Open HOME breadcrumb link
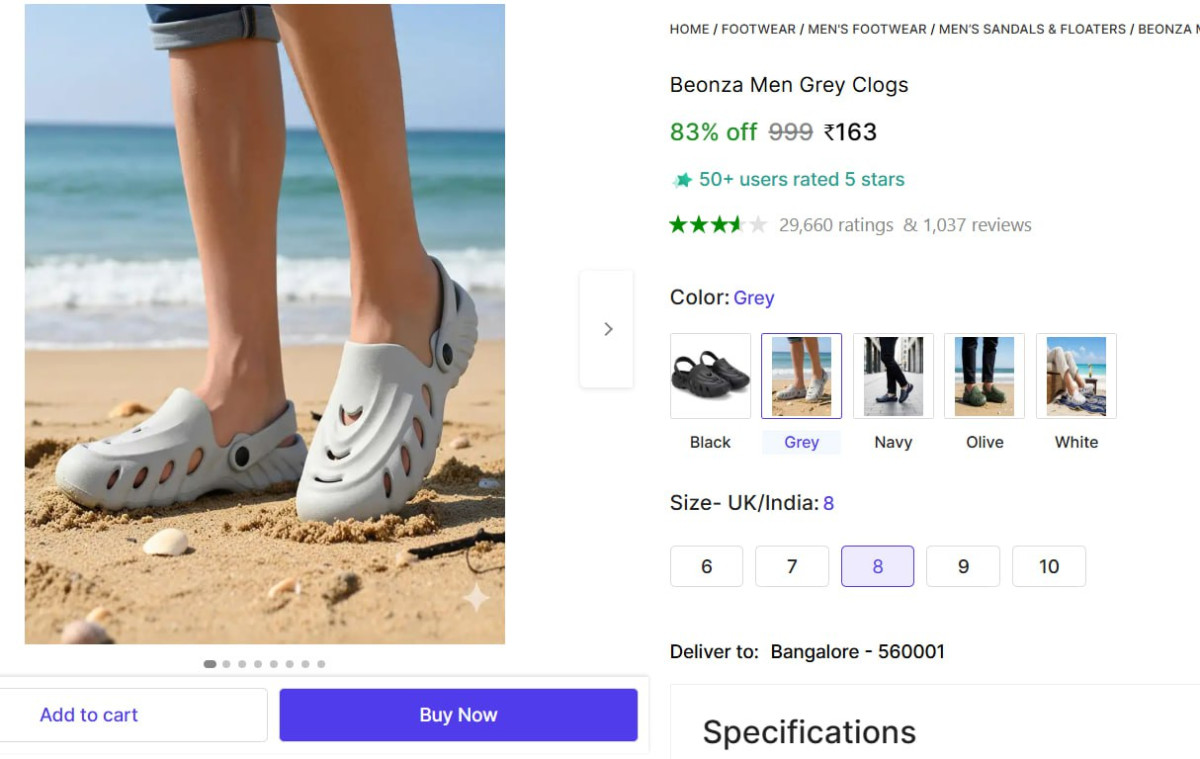The height and width of the screenshot is (759, 1200). pos(689,29)
